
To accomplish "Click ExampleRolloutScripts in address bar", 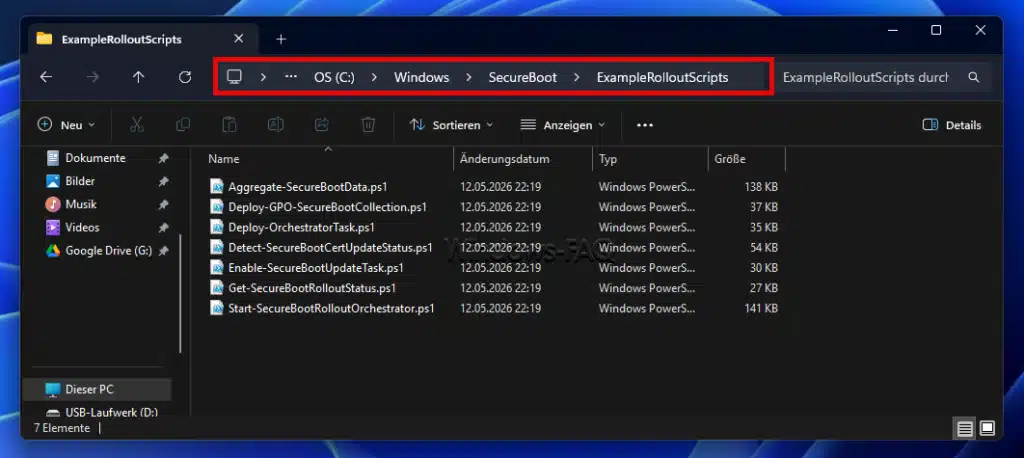I will [662, 77].
